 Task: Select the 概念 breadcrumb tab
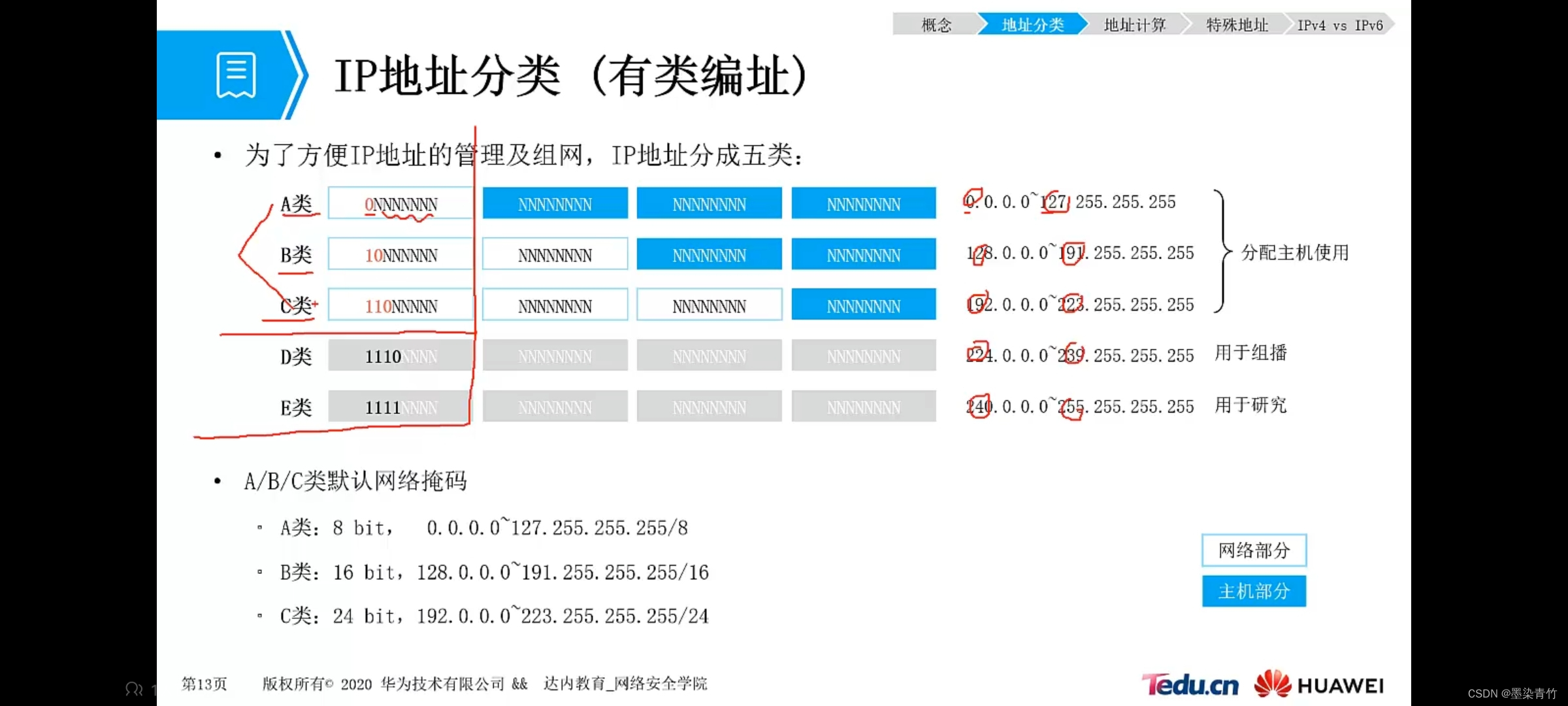tap(936, 25)
